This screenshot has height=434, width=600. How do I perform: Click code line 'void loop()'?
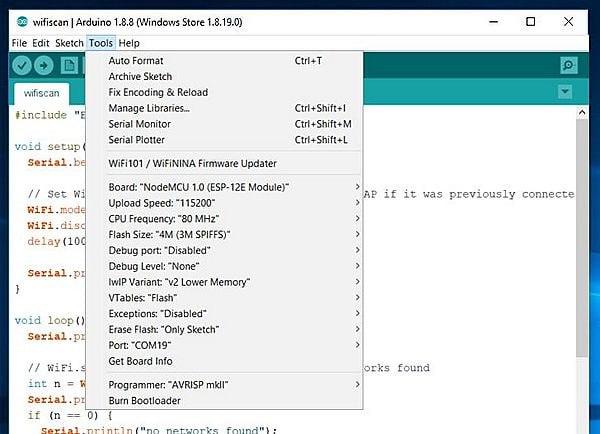(50, 320)
